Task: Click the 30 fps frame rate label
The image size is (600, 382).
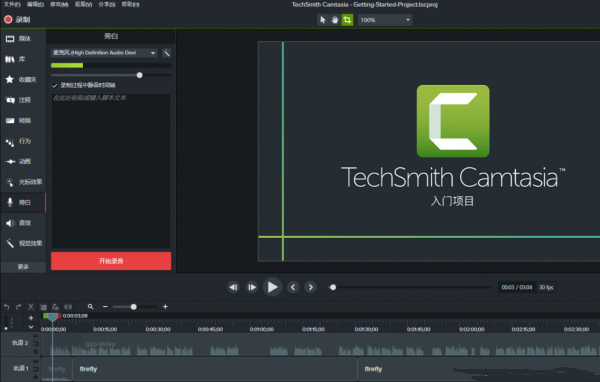Action: (x=546, y=287)
